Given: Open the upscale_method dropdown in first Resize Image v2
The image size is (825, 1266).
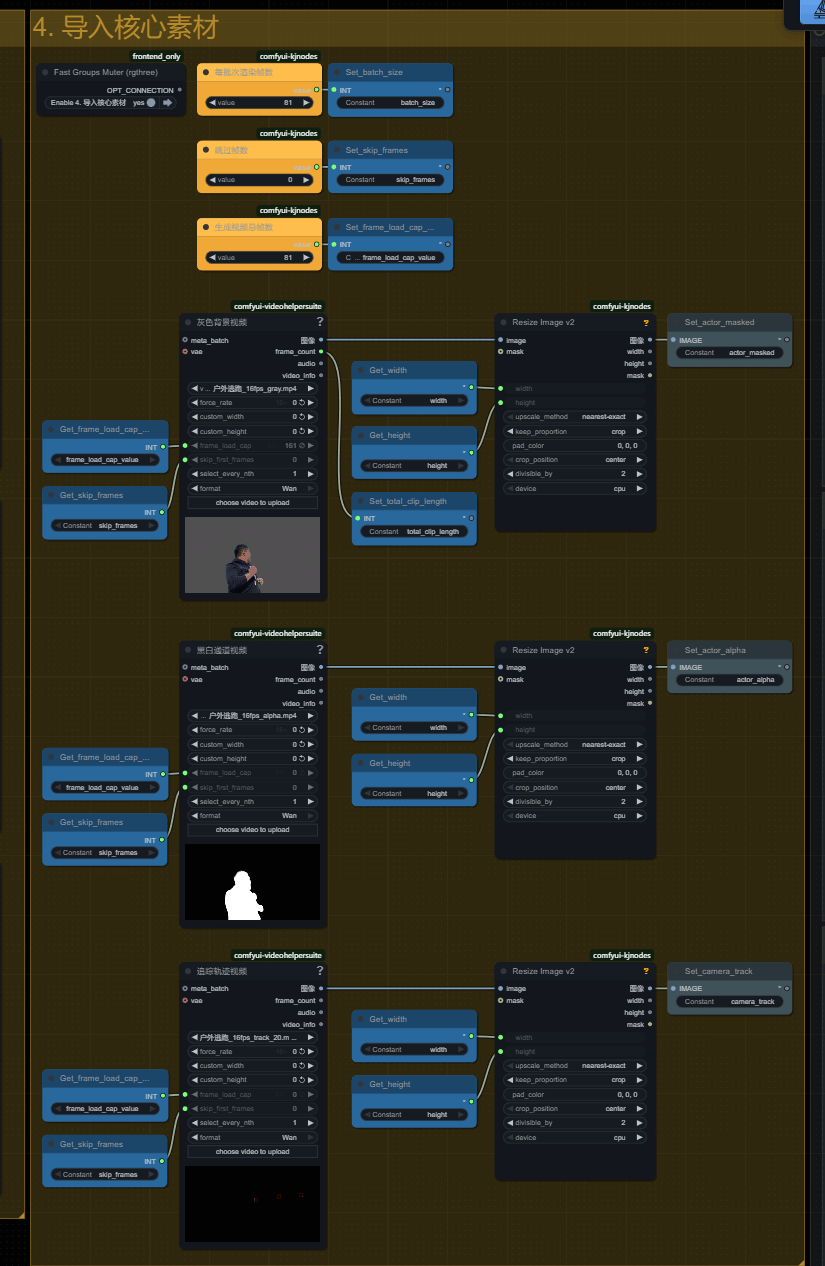Looking at the screenshot, I should 574,417.
